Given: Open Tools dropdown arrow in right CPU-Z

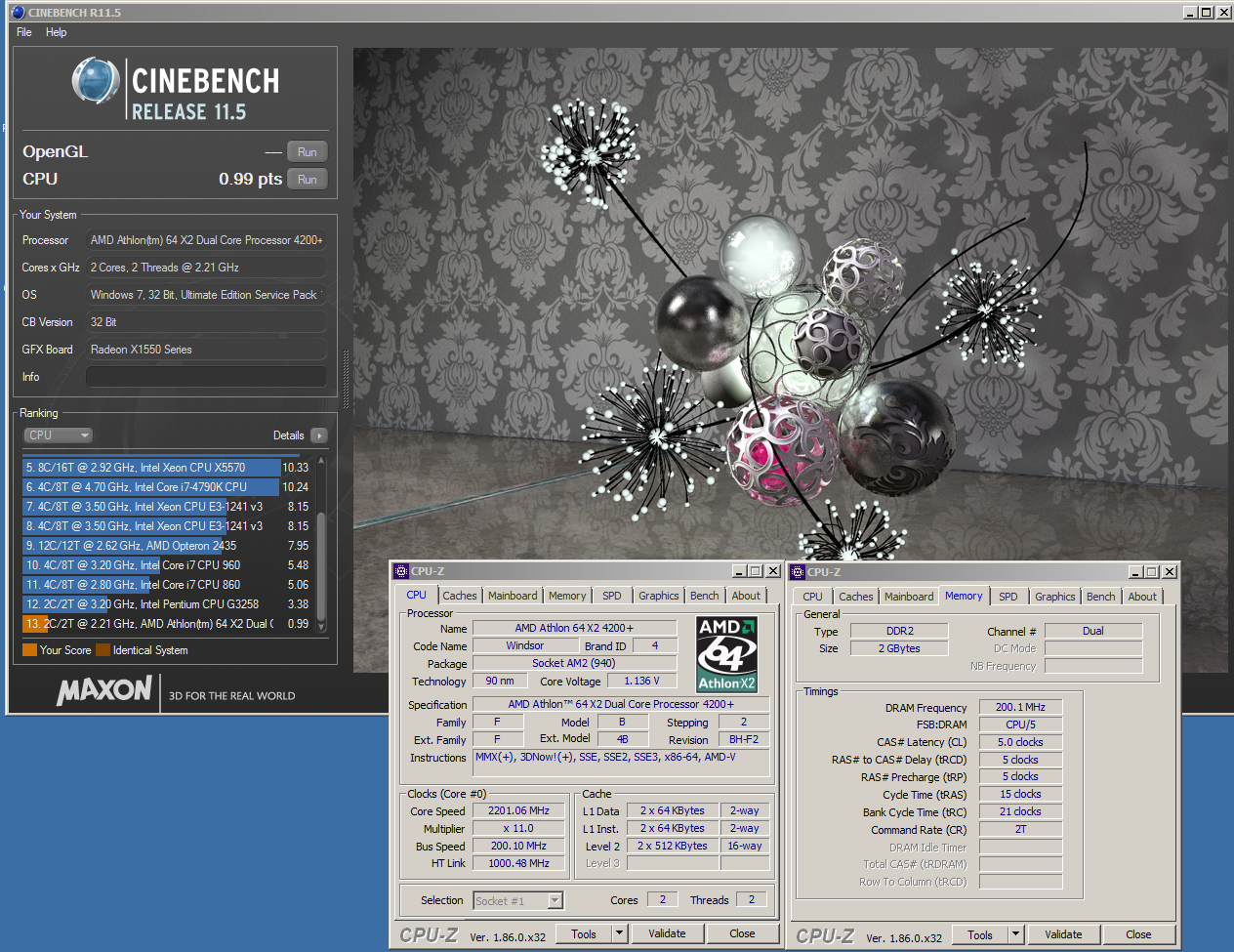Looking at the screenshot, I should pyautogui.click(x=1015, y=935).
